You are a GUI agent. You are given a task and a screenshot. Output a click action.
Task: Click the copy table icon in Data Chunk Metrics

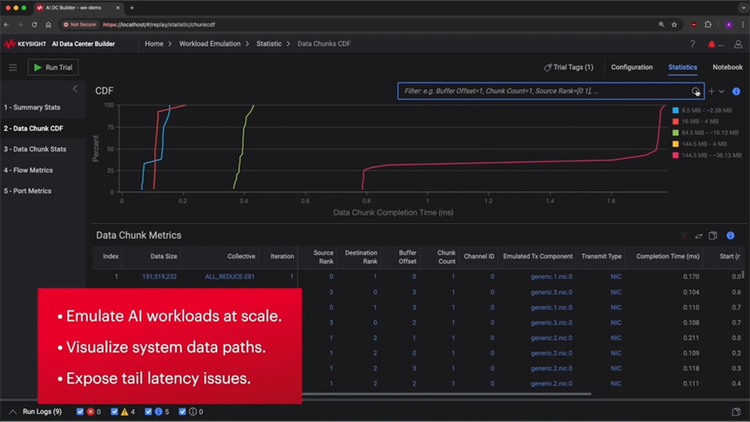(713, 235)
